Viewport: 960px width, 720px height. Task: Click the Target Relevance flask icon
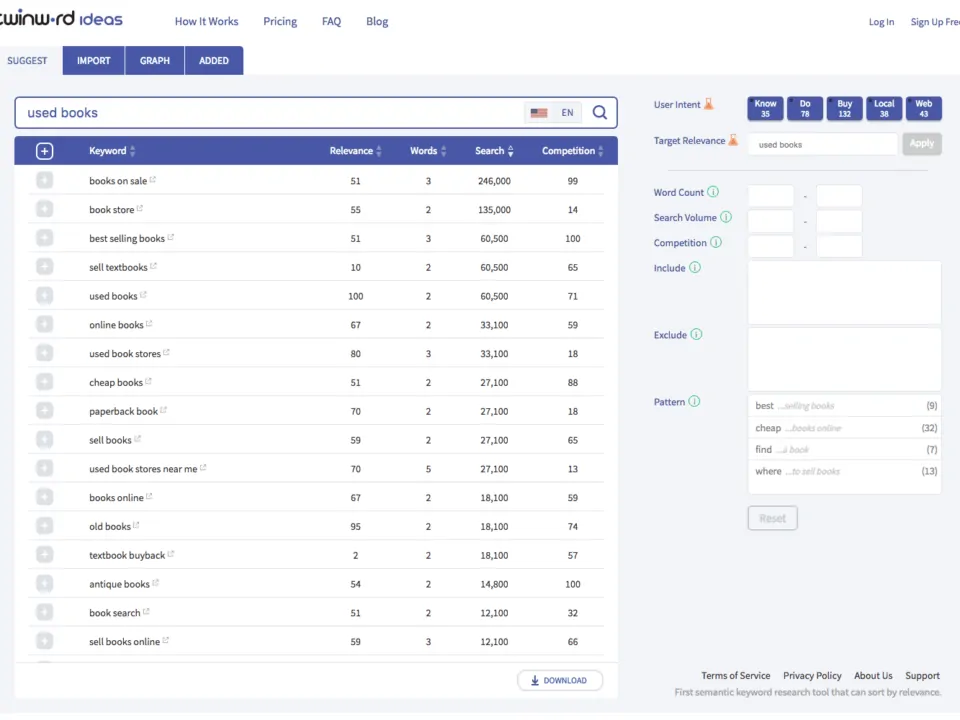pyautogui.click(x=733, y=140)
